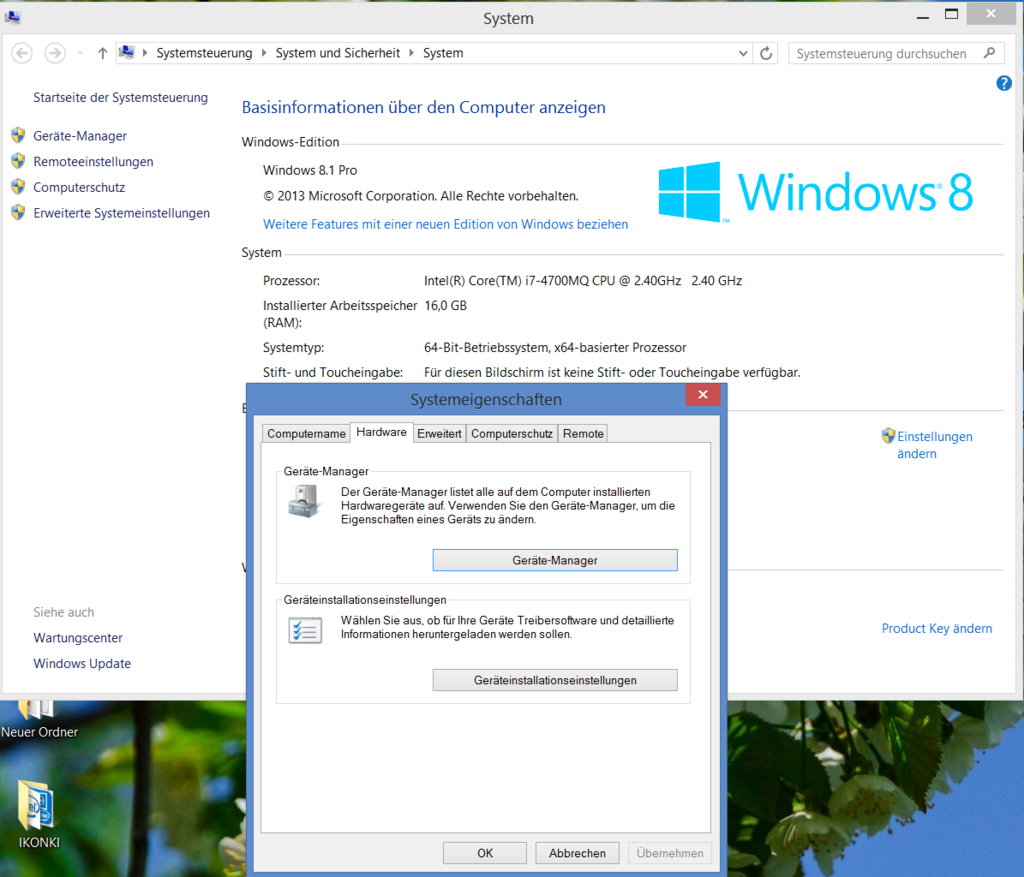Click computer icon in address bar
Image resolution: width=1024 pixels, height=877 pixels.
pyautogui.click(x=127, y=52)
